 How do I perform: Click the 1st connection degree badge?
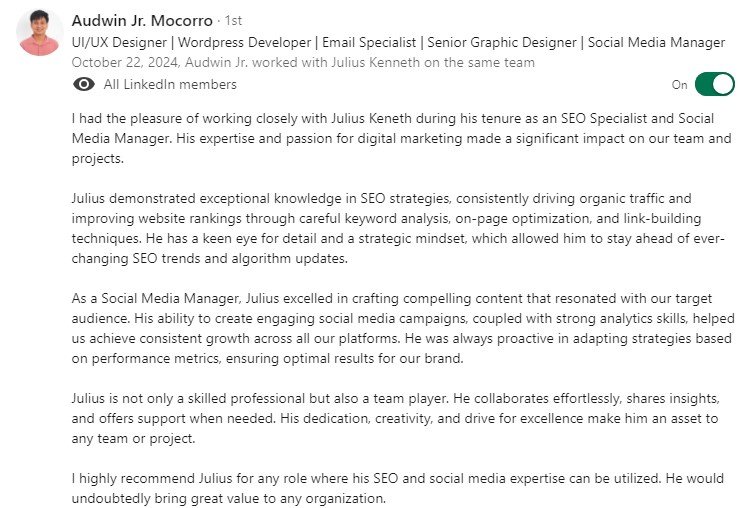[231, 21]
